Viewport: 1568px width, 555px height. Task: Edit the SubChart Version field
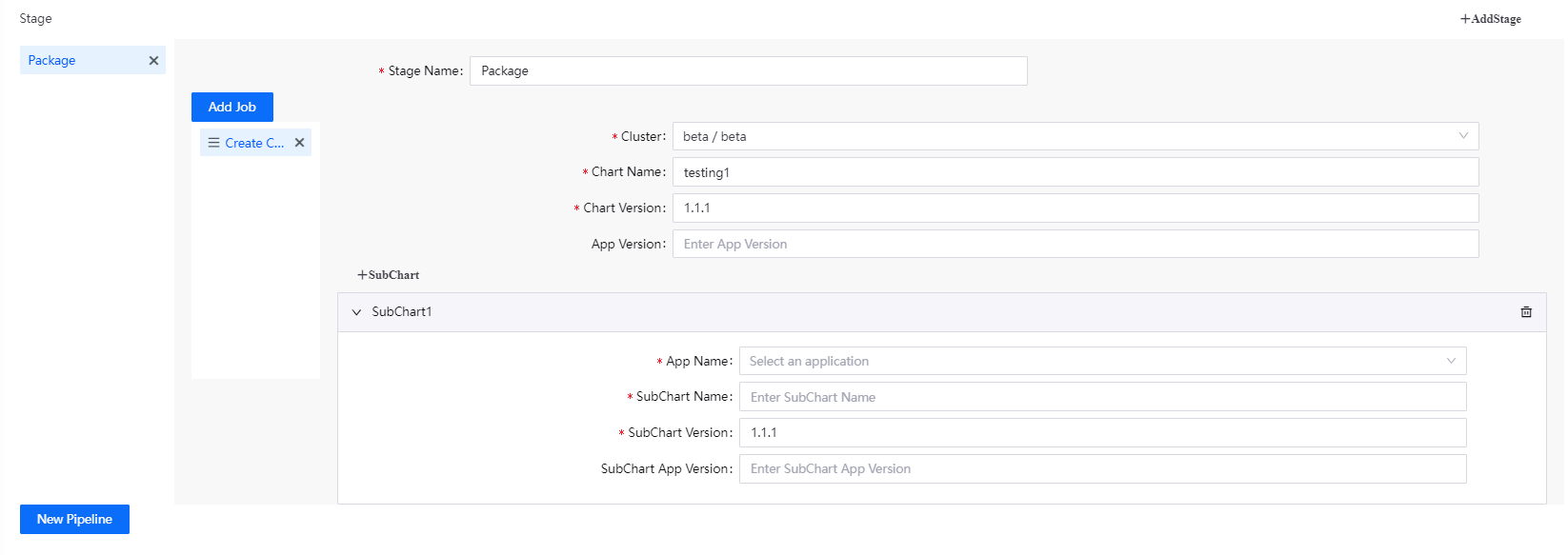point(1102,433)
